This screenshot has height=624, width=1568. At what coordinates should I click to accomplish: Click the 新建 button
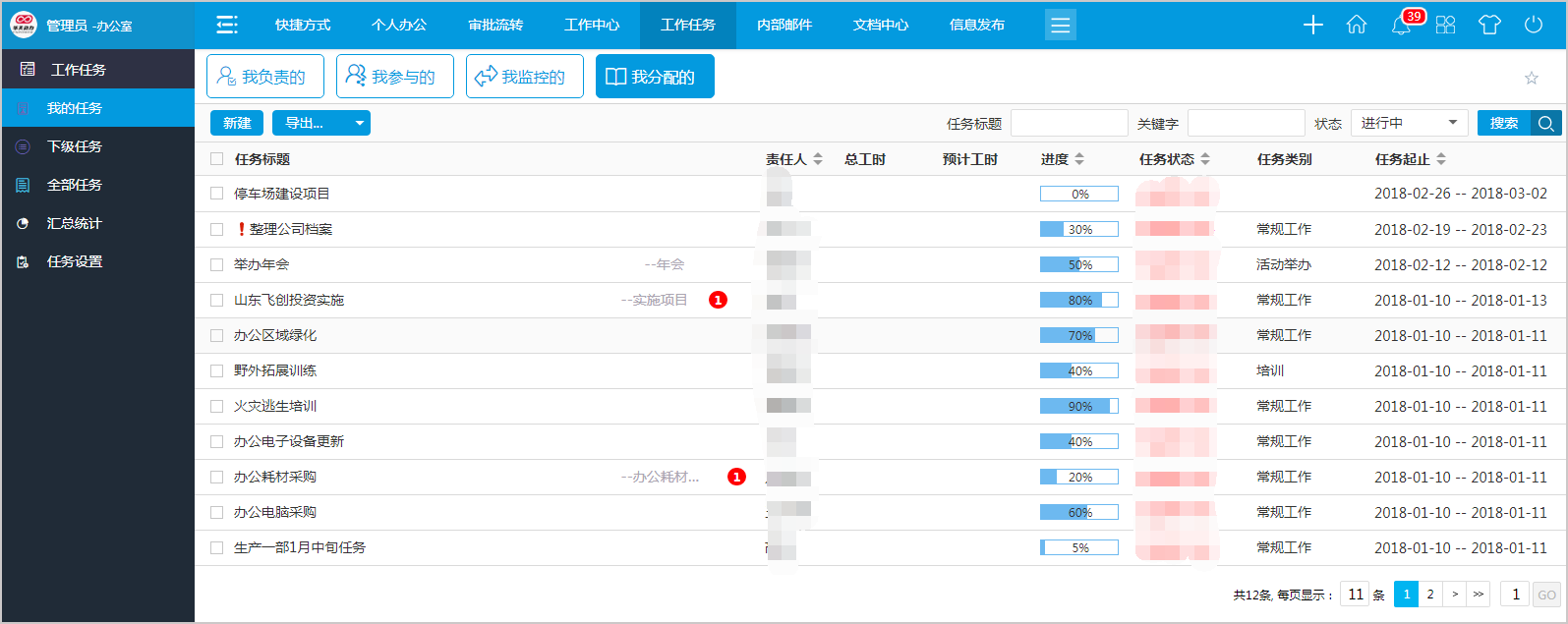tap(237, 123)
